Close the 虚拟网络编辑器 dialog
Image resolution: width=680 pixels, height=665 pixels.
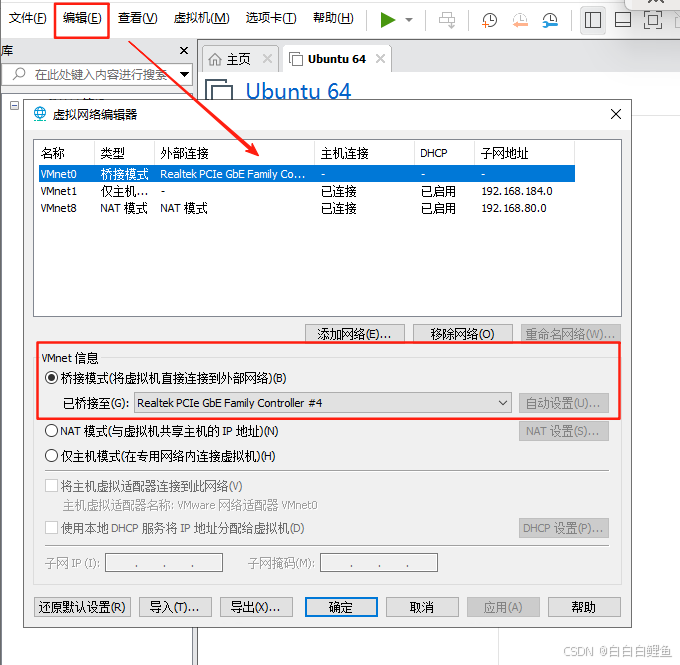pyautogui.click(x=615, y=114)
